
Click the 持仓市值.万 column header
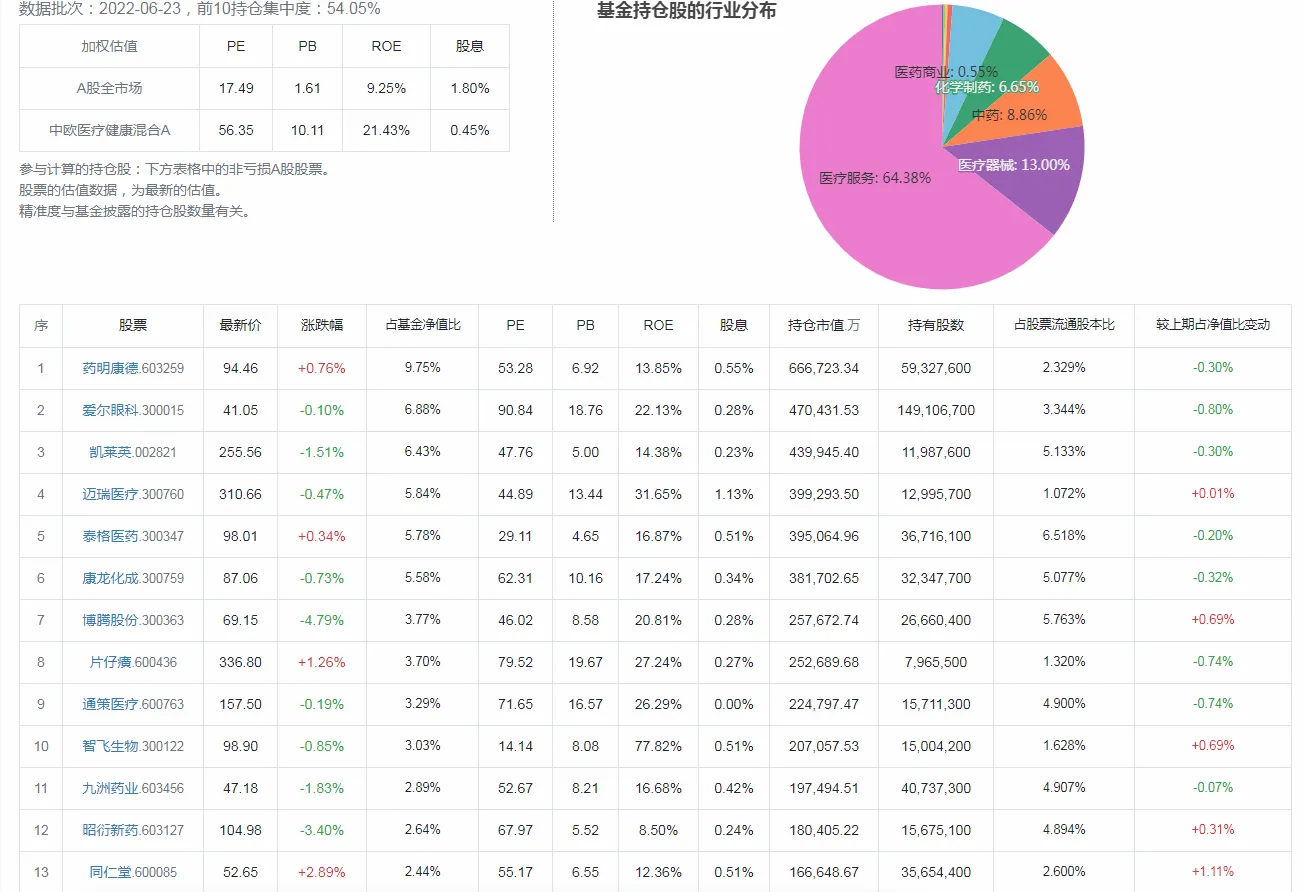click(824, 326)
